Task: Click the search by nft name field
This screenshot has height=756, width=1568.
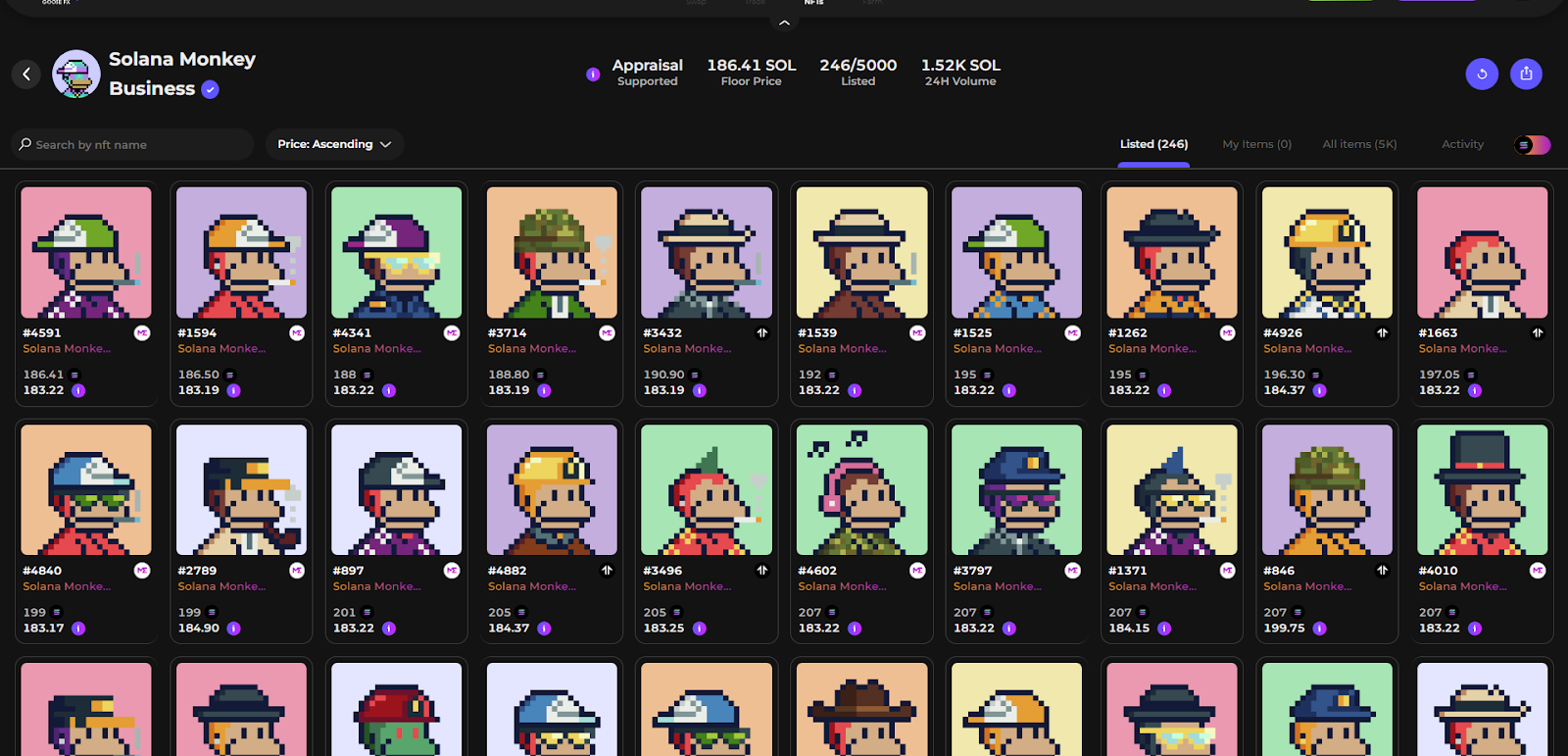Action: (132, 144)
